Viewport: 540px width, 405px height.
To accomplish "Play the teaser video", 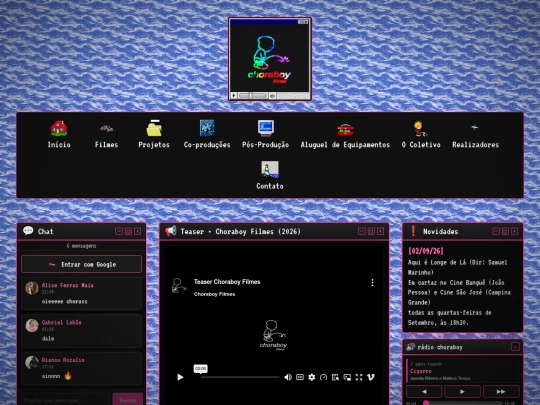I will coord(180,377).
